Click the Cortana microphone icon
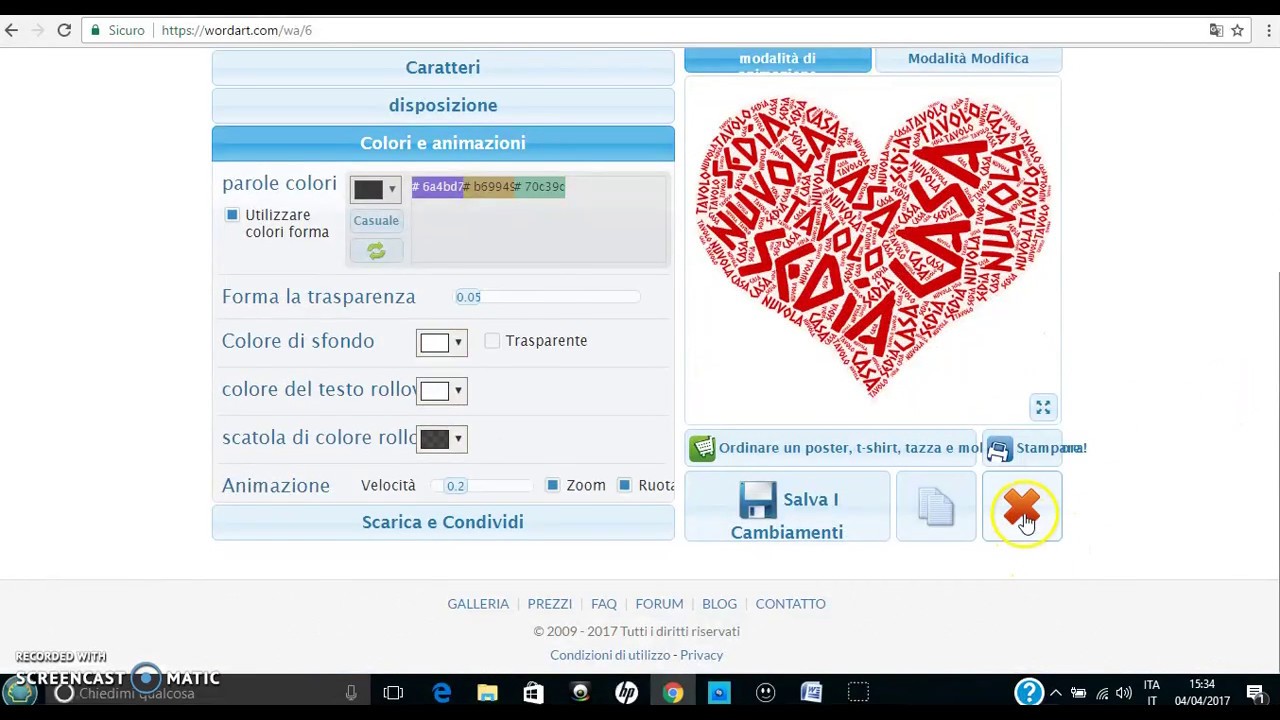 [351, 693]
